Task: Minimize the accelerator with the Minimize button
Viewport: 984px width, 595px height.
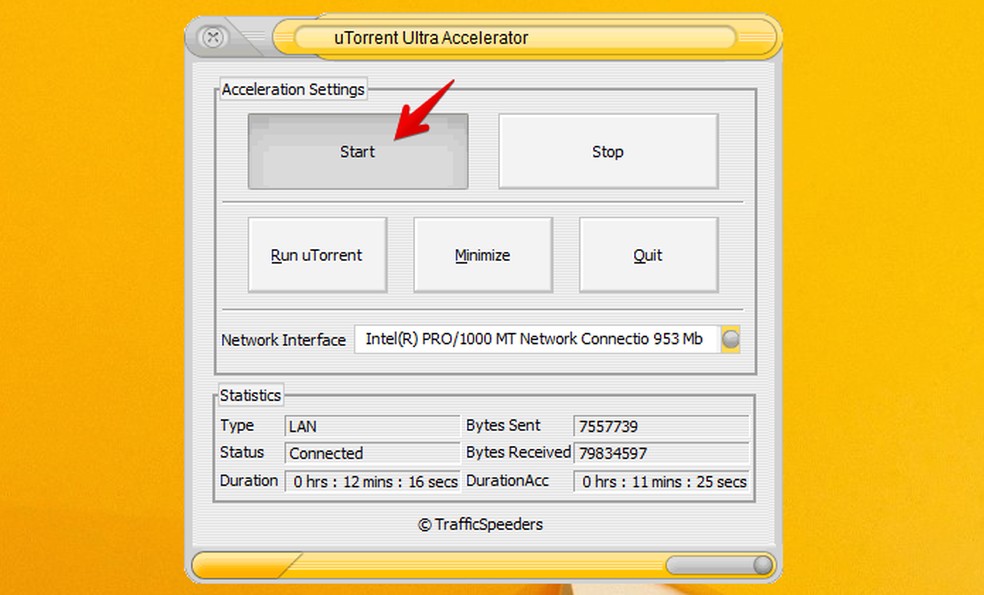Action: click(482, 254)
